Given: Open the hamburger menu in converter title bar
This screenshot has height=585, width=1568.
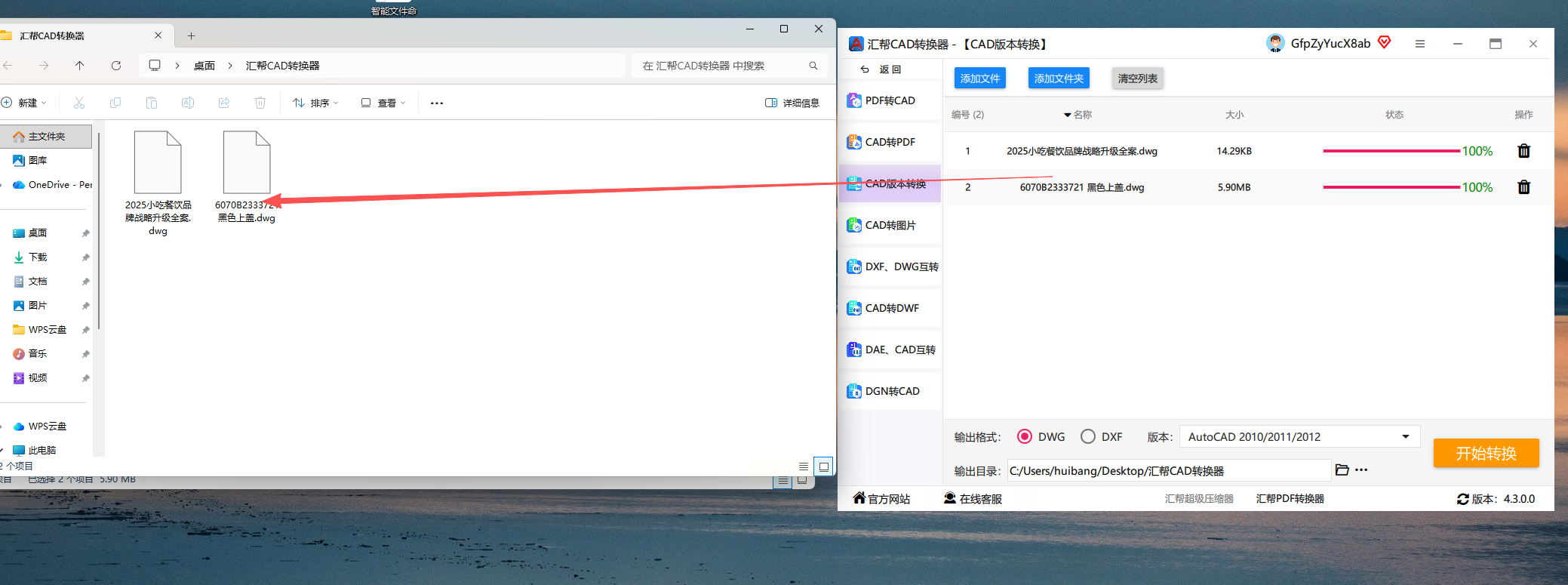Looking at the screenshot, I should [x=1420, y=44].
